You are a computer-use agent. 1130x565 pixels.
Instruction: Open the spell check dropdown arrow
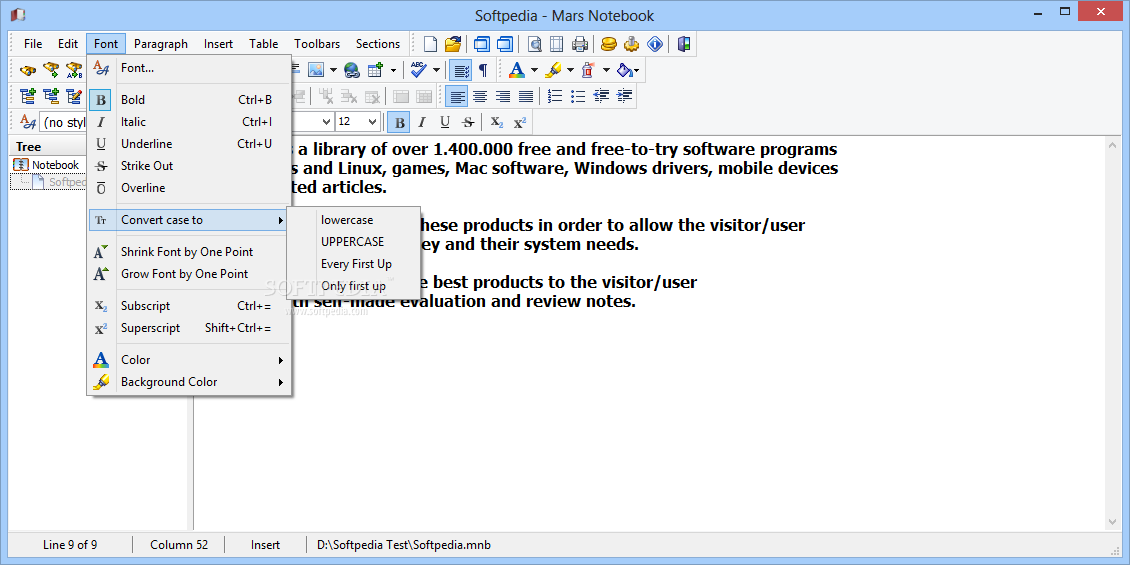point(436,70)
